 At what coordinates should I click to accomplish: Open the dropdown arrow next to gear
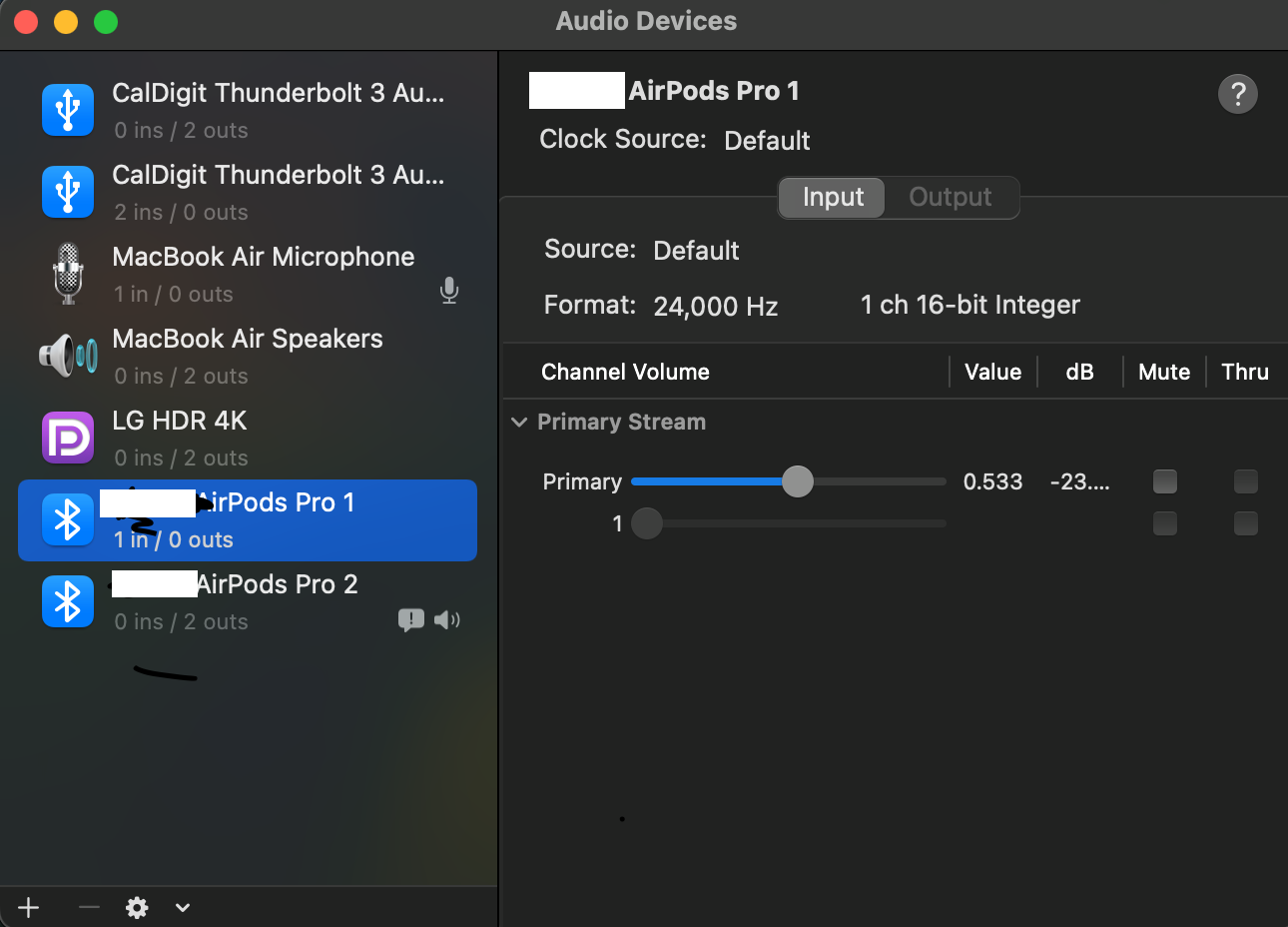coord(183,907)
